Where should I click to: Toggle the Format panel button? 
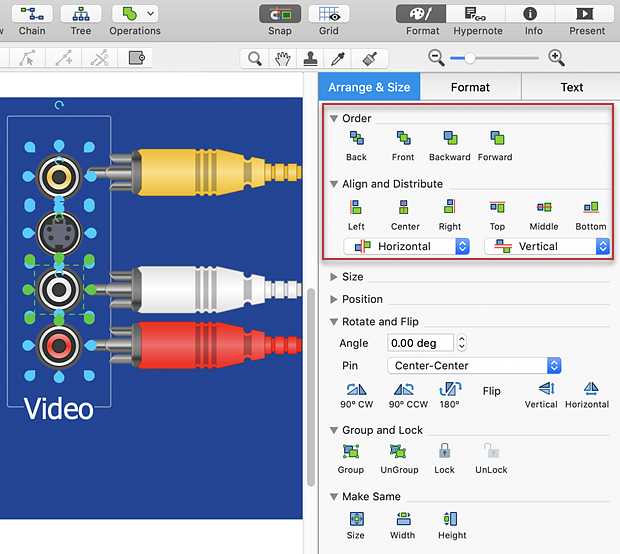pos(421,14)
